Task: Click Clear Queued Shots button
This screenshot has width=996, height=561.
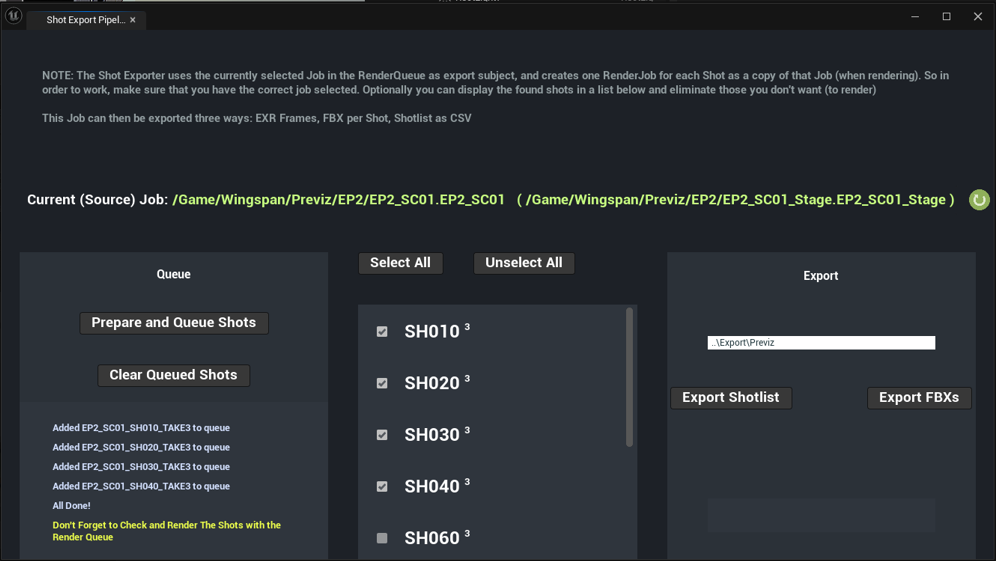Action: [x=174, y=375]
